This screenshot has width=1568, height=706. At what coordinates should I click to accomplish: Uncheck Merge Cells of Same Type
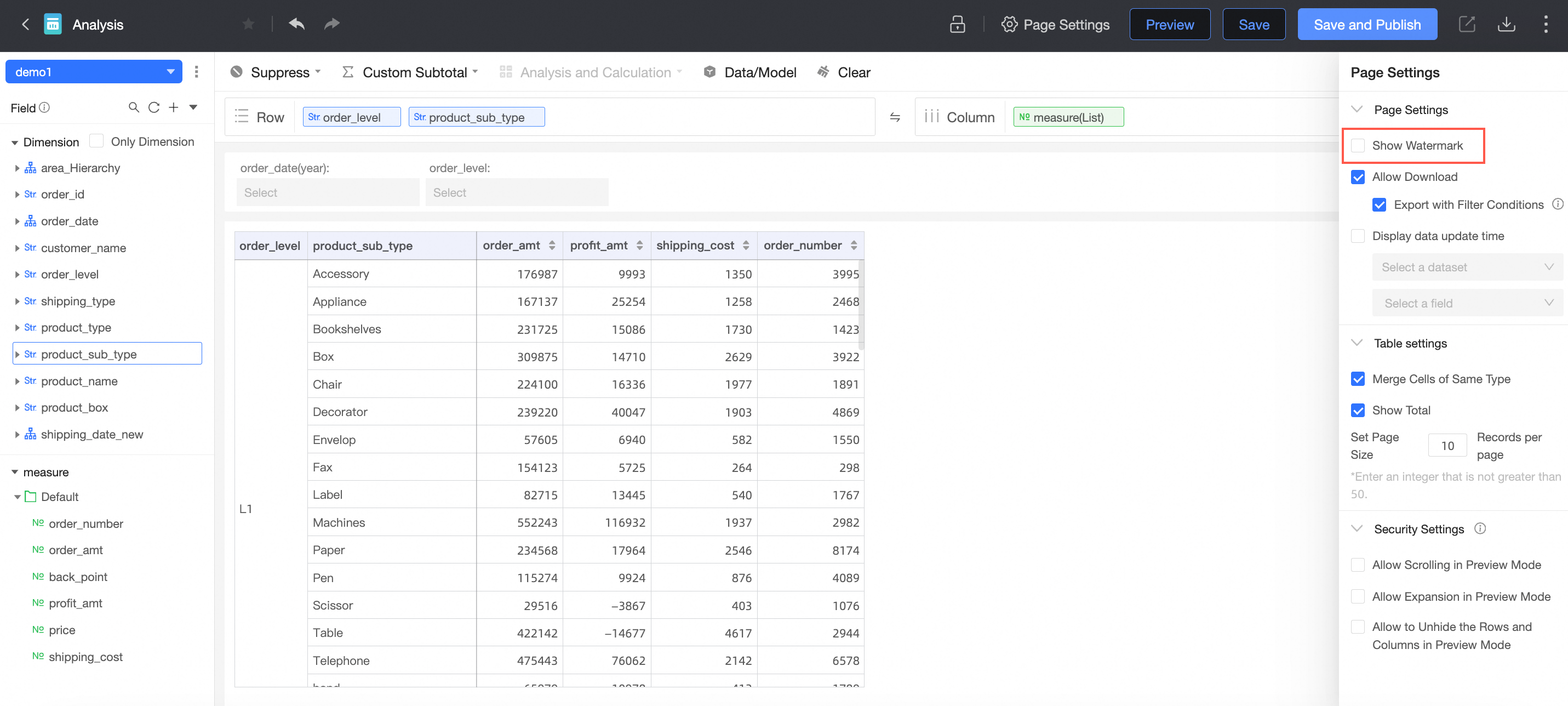(1358, 379)
